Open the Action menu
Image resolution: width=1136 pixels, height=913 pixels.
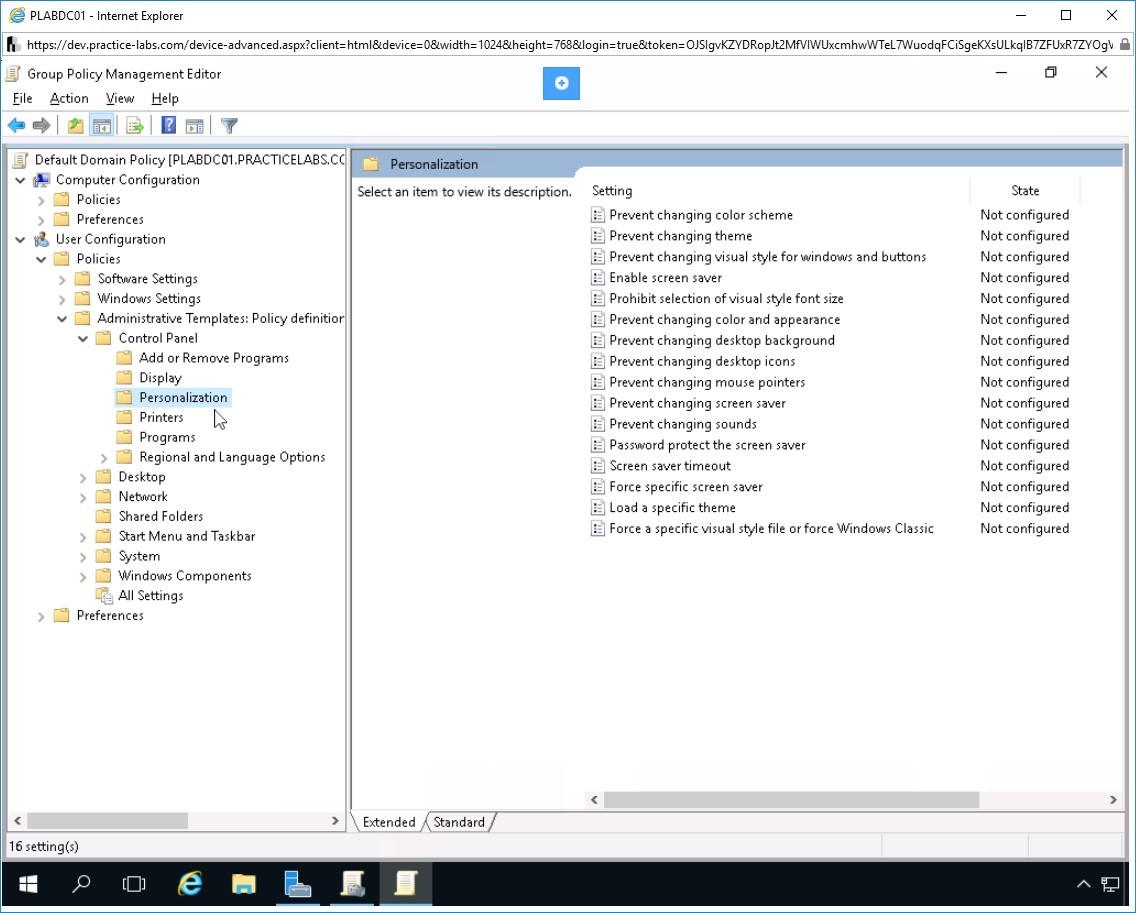point(69,99)
